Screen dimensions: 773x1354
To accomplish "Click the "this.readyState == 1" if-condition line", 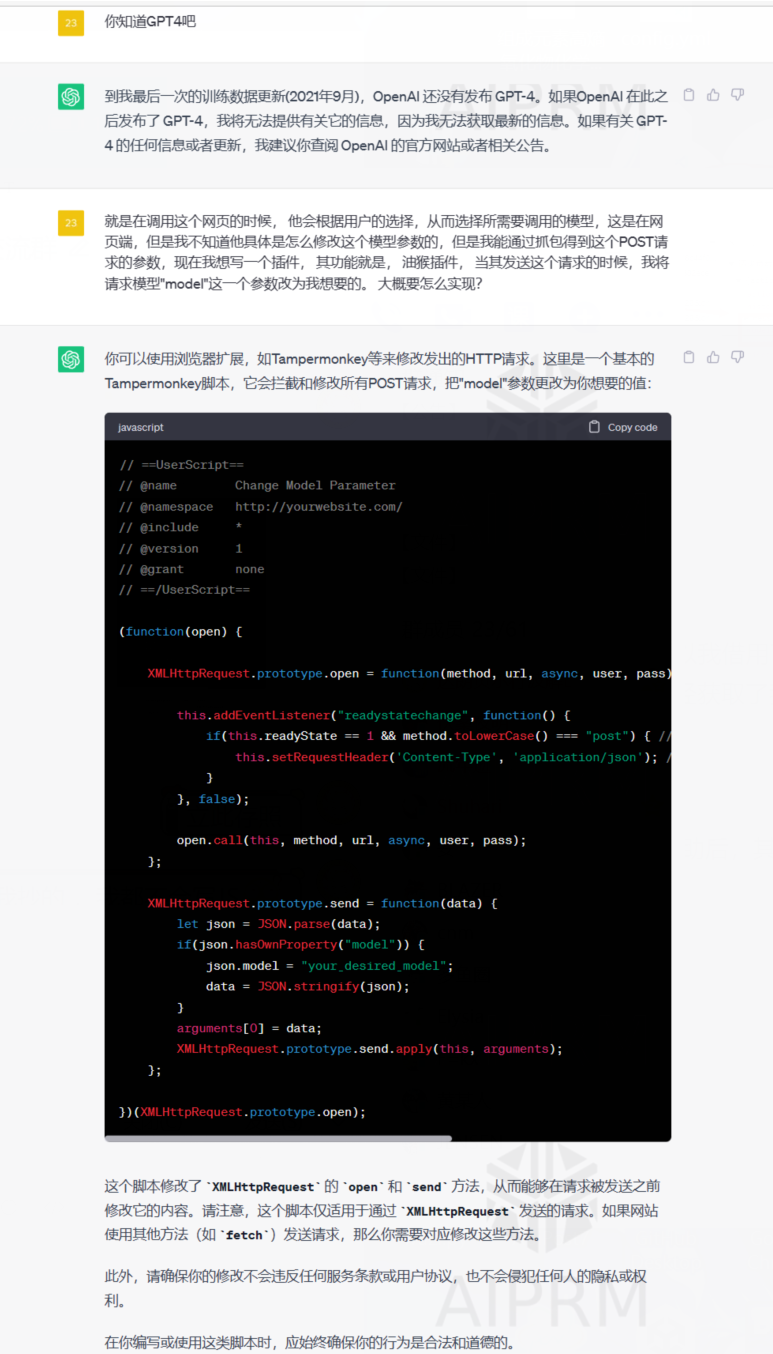I will coord(438,737).
